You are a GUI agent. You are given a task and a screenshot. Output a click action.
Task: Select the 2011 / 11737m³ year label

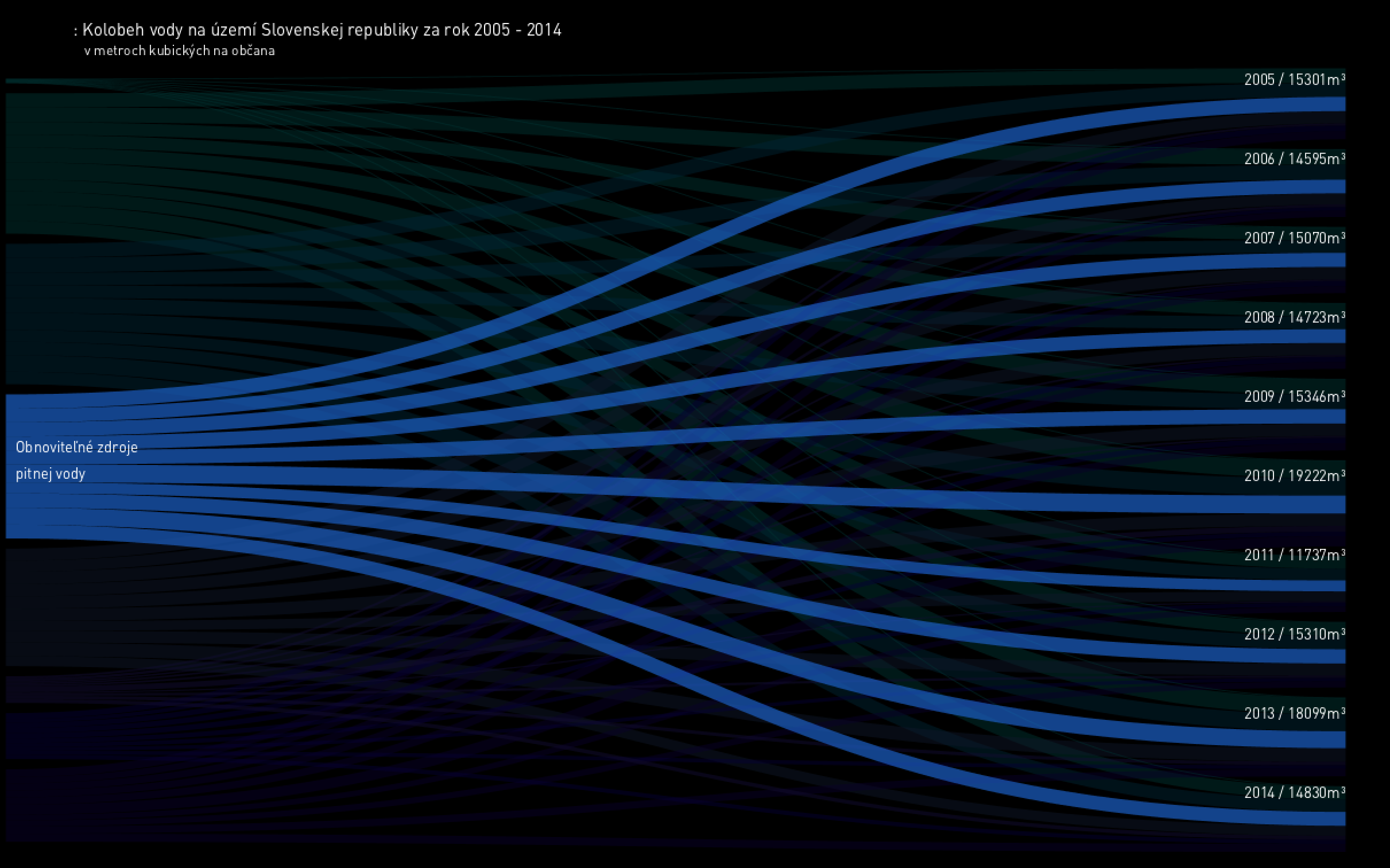tap(1294, 555)
